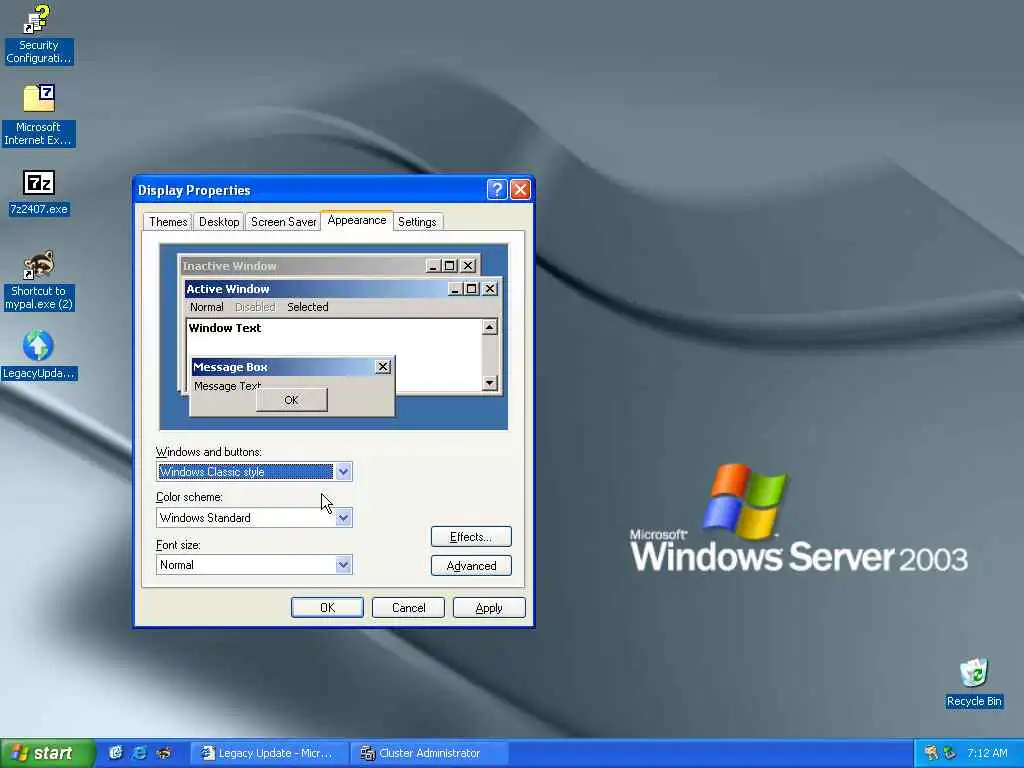The height and width of the screenshot is (768, 1024).
Task: Click the 'Window Text' preview text
Action: (225, 328)
